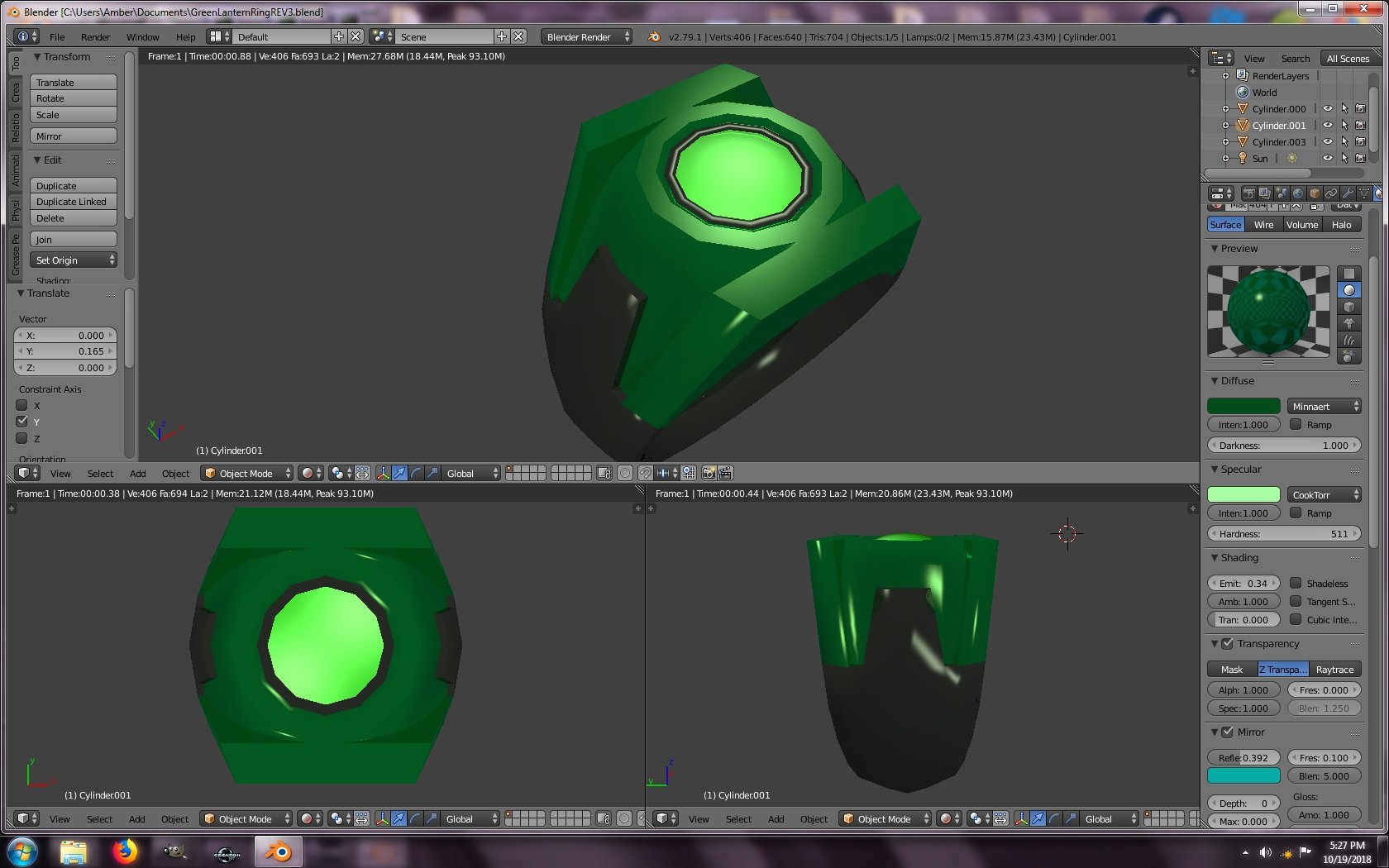The height and width of the screenshot is (868, 1389).
Task: Open the Blender Render engine dropdown
Action: 587,36
